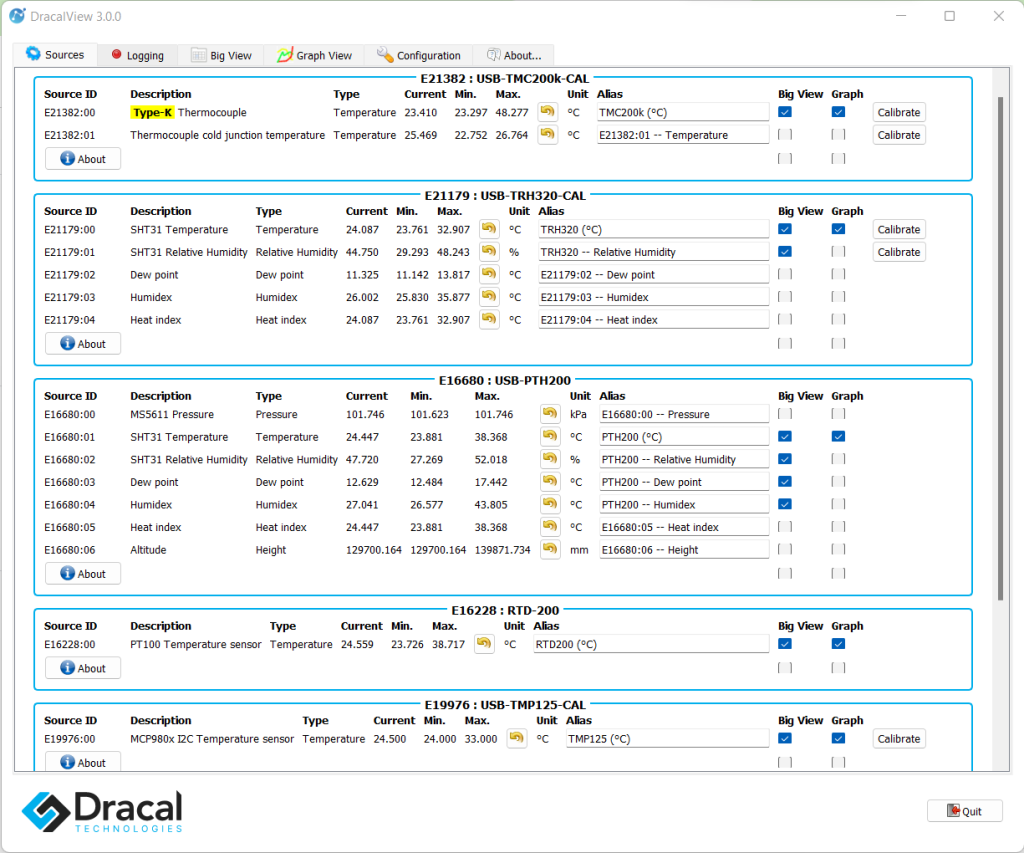Edit the PTH200 -- Humidex alias field
Image resolution: width=1024 pixels, height=853 pixels.
coord(684,504)
